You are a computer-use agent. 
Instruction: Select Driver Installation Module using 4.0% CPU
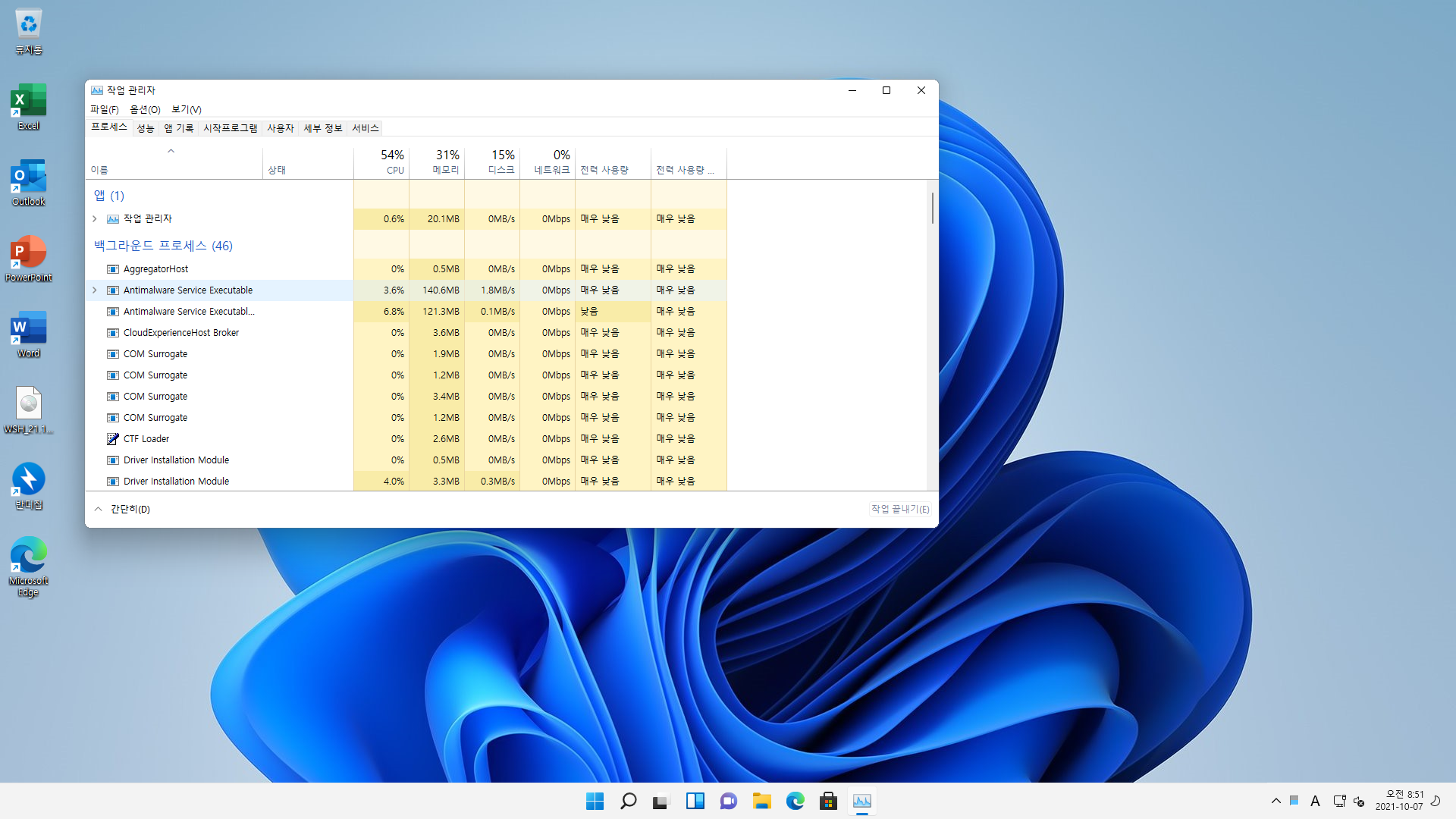coord(406,482)
